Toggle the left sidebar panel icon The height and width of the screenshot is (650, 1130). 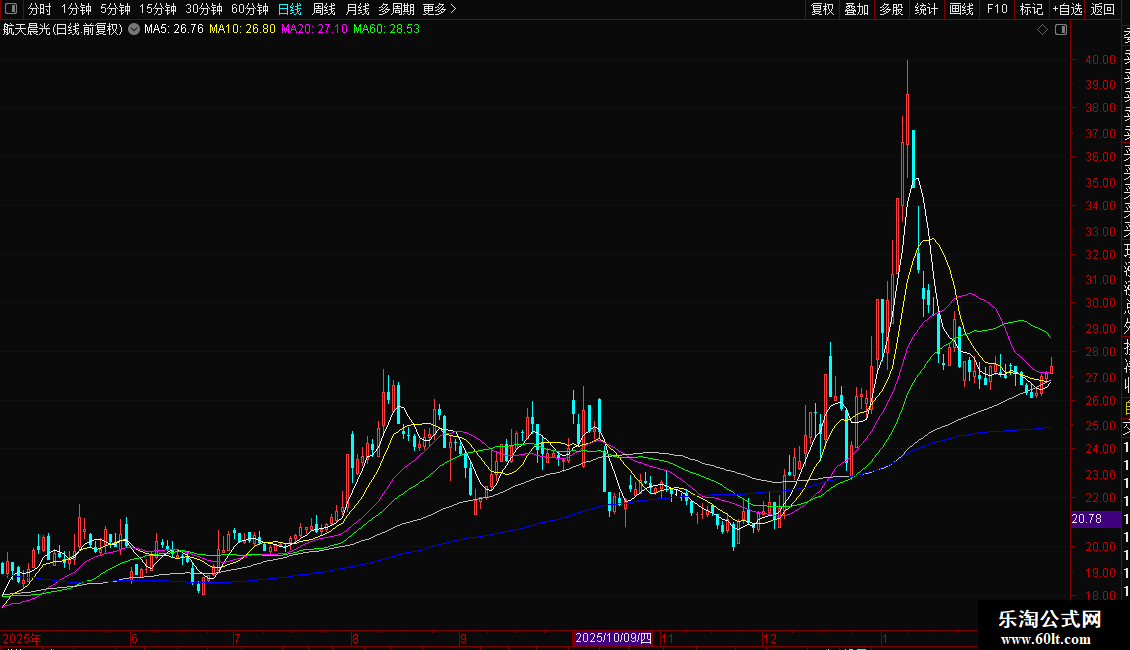pos(11,9)
